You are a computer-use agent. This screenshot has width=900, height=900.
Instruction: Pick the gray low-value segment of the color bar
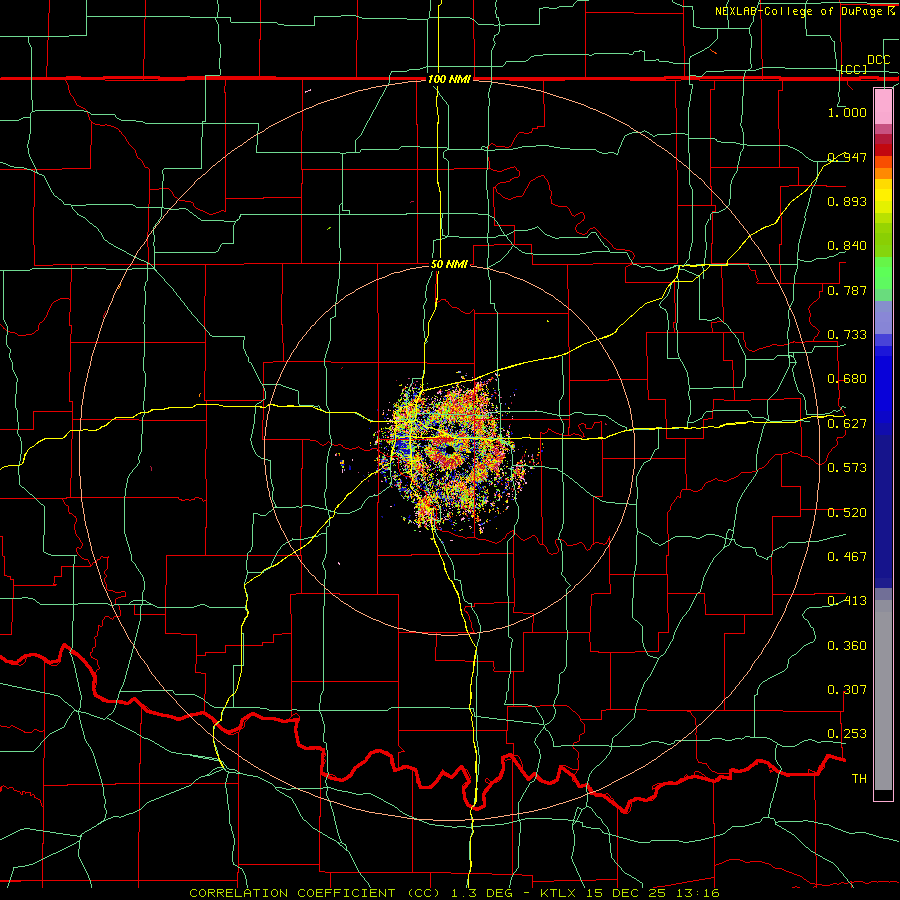click(x=883, y=695)
